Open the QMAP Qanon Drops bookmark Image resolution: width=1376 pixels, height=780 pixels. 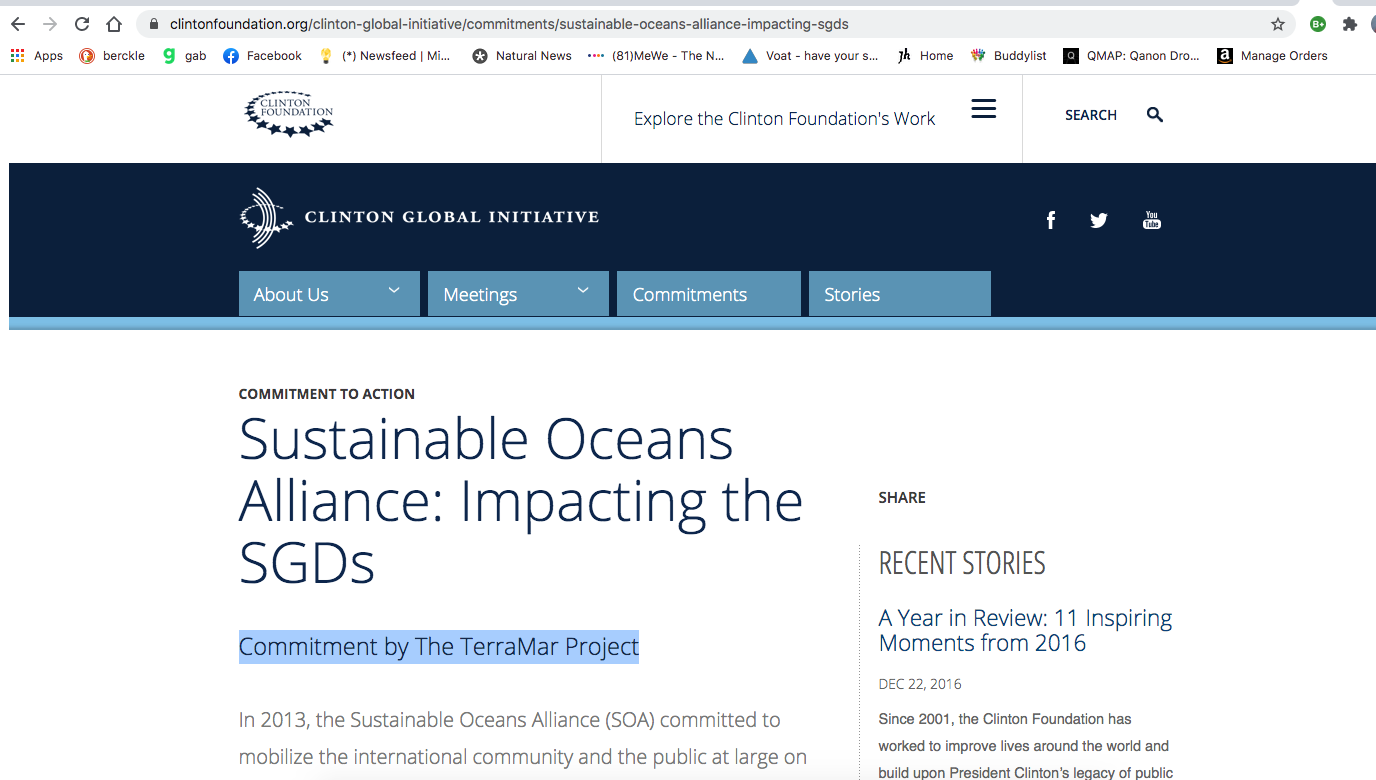click(1131, 56)
